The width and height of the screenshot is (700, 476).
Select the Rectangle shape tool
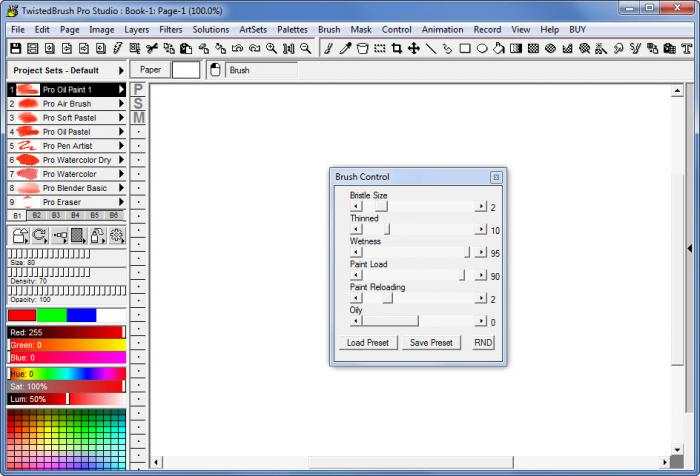point(465,48)
